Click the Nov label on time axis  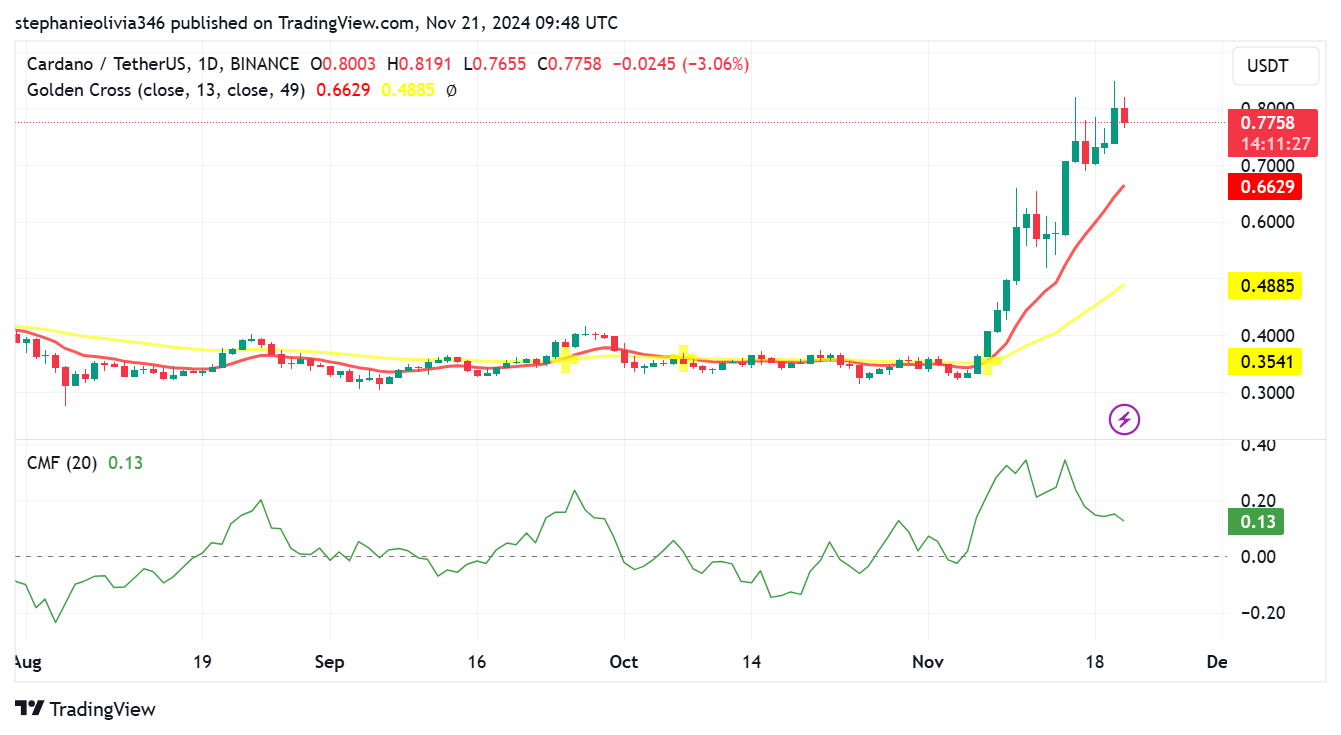coord(927,662)
